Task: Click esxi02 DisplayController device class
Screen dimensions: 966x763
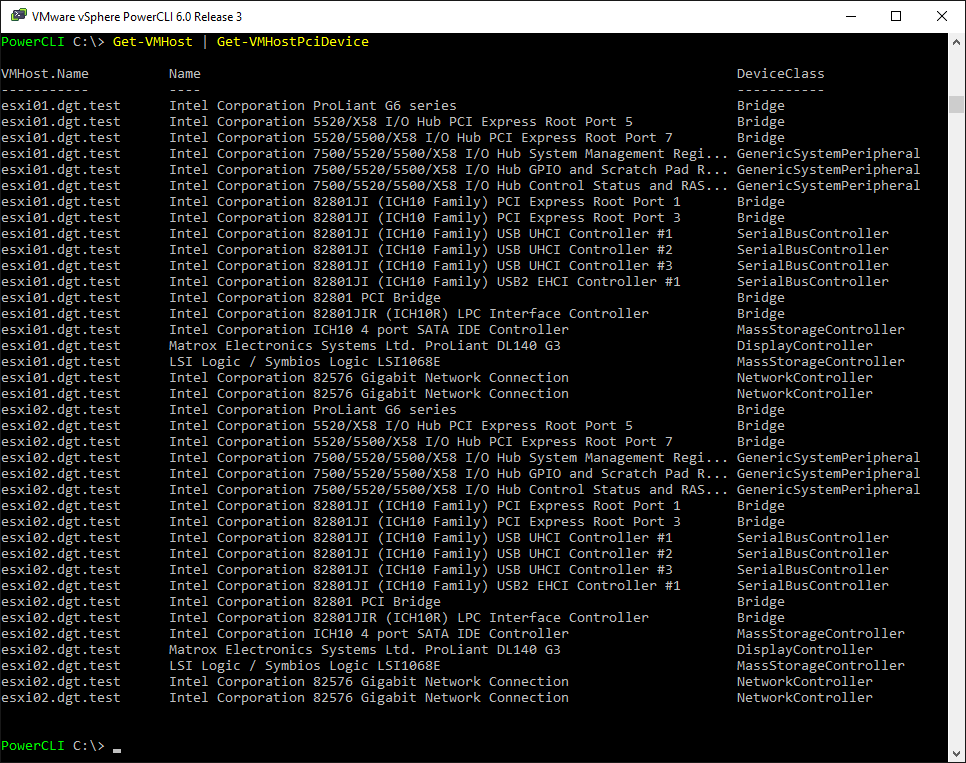Action: click(x=805, y=650)
